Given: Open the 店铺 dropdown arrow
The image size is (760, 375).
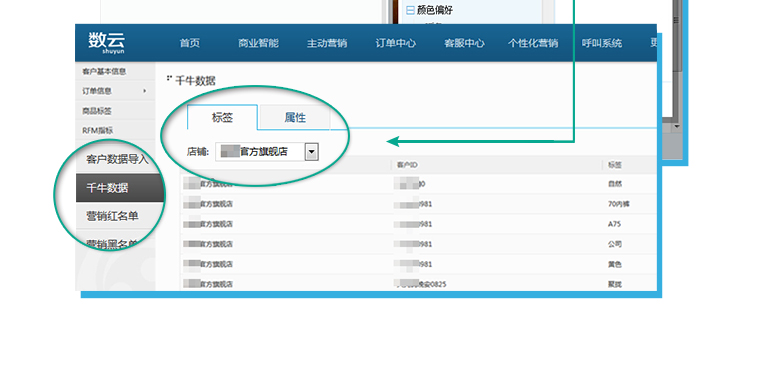Looking at the screenshot, I should coord(311,152).
